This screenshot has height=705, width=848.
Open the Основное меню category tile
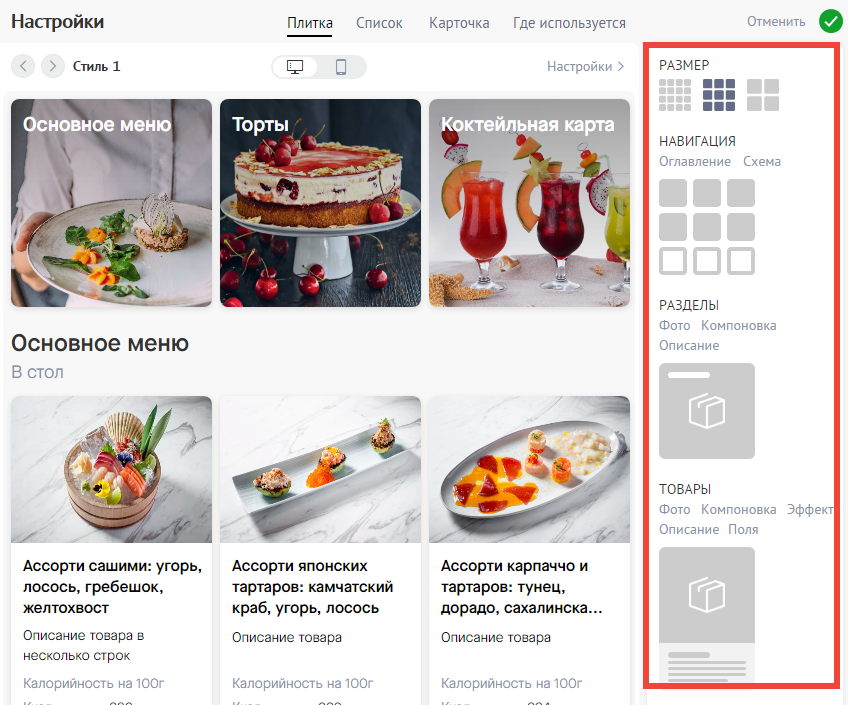(x=111, y=203)
